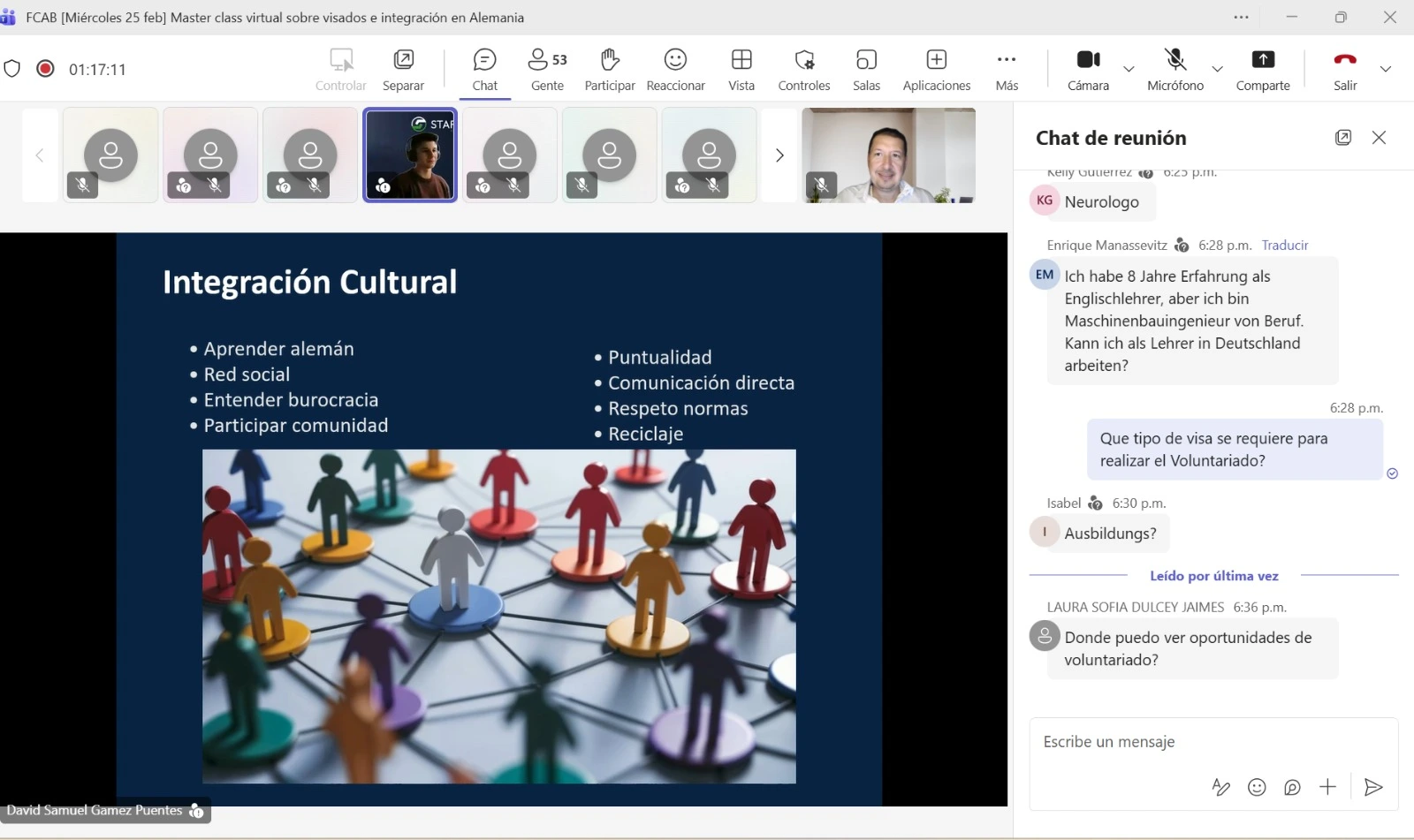Leave meeting using the Salir button
The image size is (1414, 840).
(1344, 69)
